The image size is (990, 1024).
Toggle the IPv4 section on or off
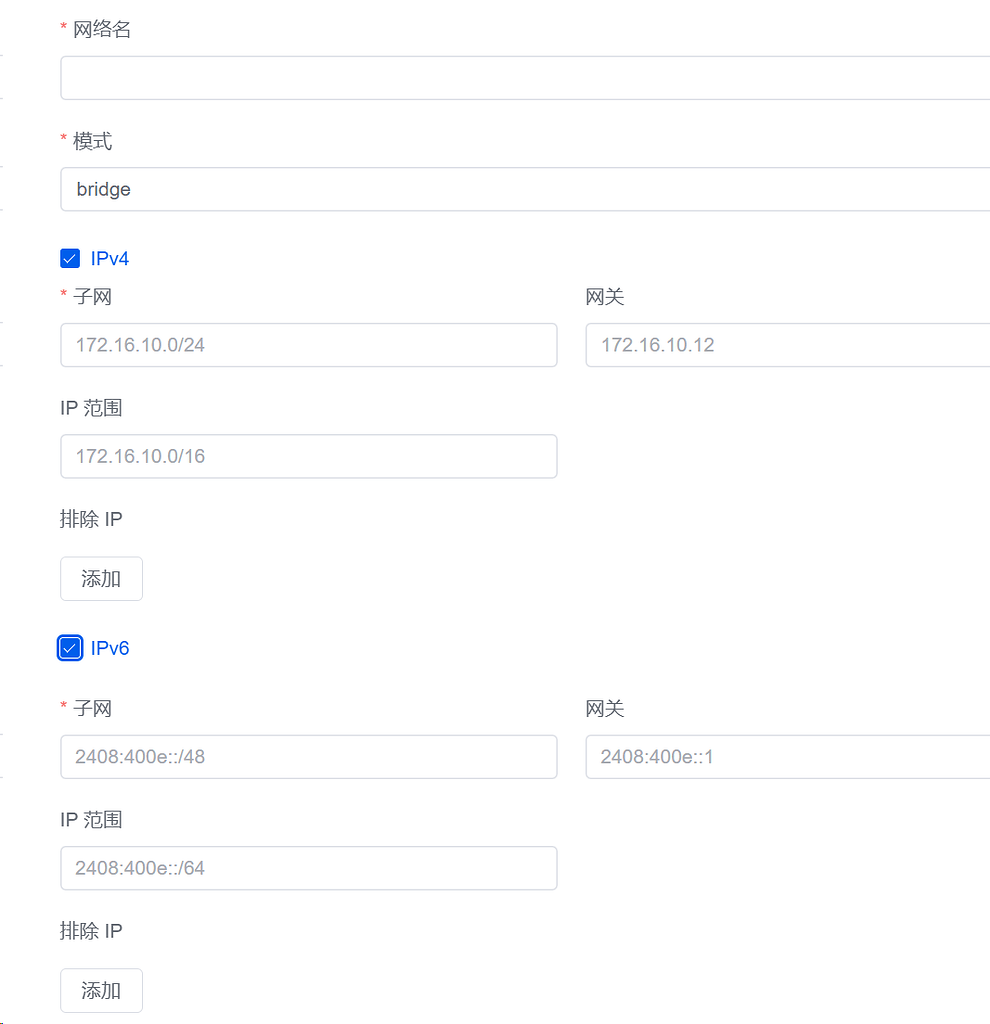click(69, 258)
